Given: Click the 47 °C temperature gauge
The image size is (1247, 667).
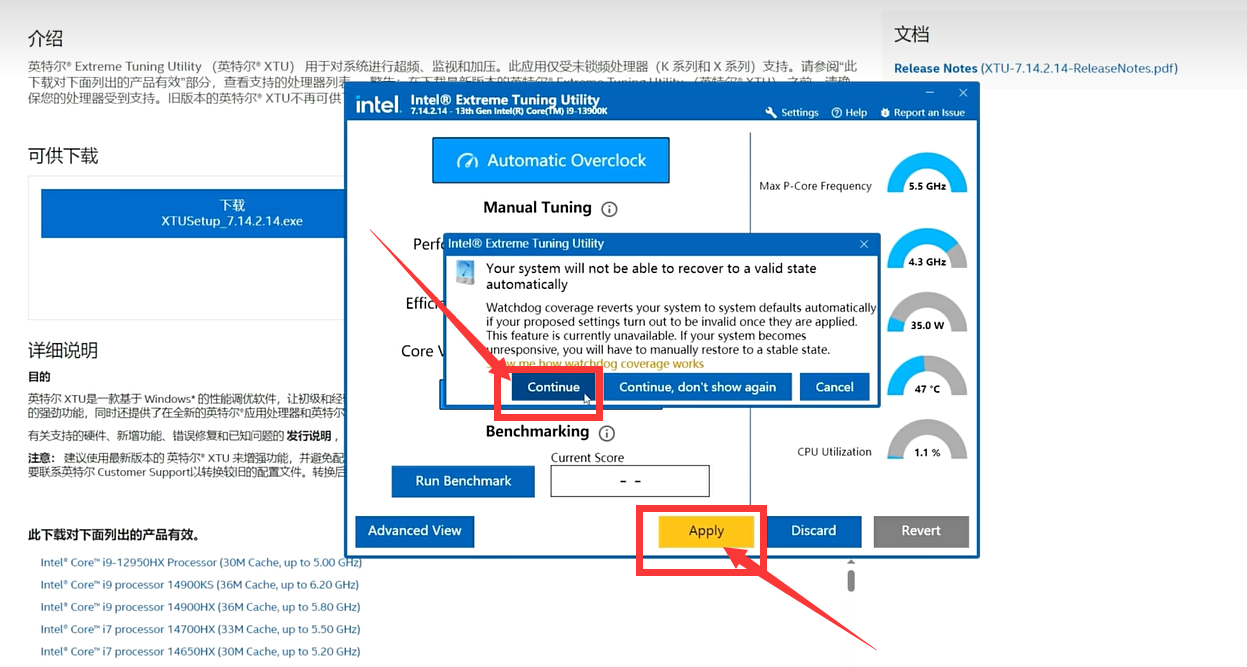Looking at the screenshot, I should click(x=927, y=377).
